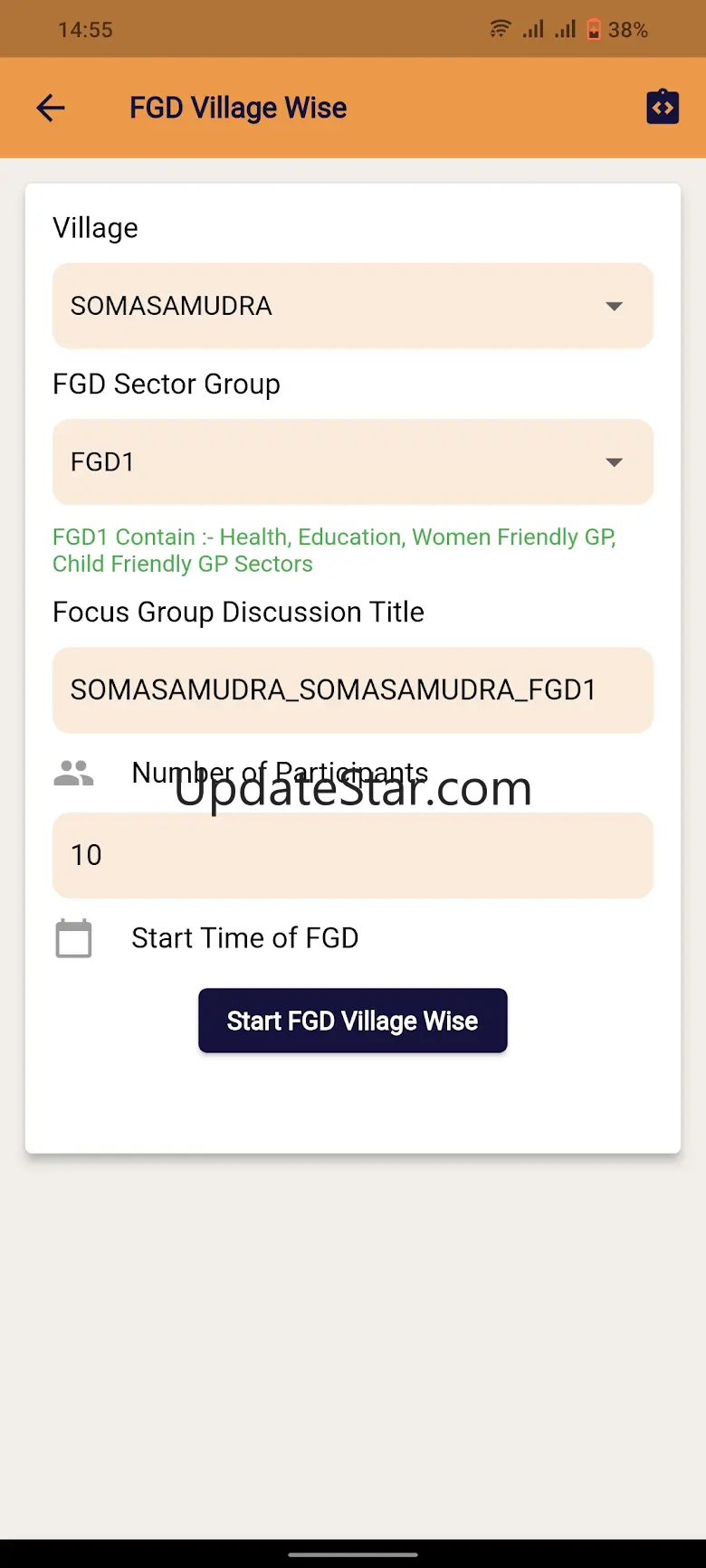Tap the battery icon in status bar
The width and height of the screenshot is (706, 1568).
tap(594, 30)
